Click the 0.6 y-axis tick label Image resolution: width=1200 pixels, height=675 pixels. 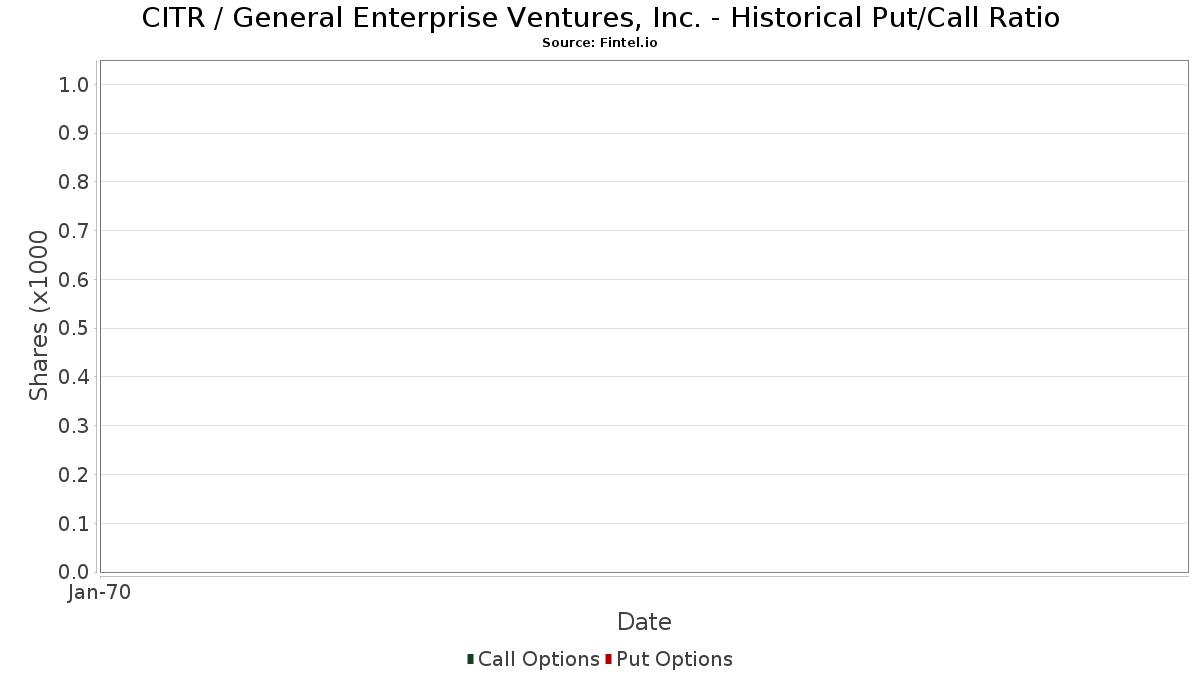point(75,280)
